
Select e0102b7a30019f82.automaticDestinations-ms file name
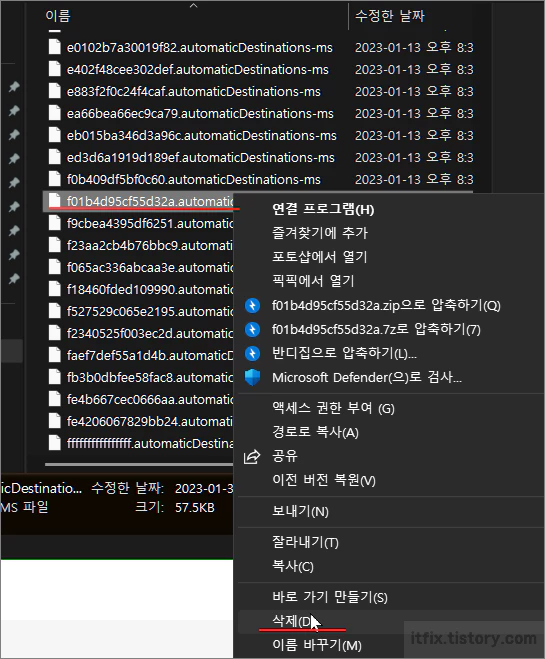(x=200, y=47)
